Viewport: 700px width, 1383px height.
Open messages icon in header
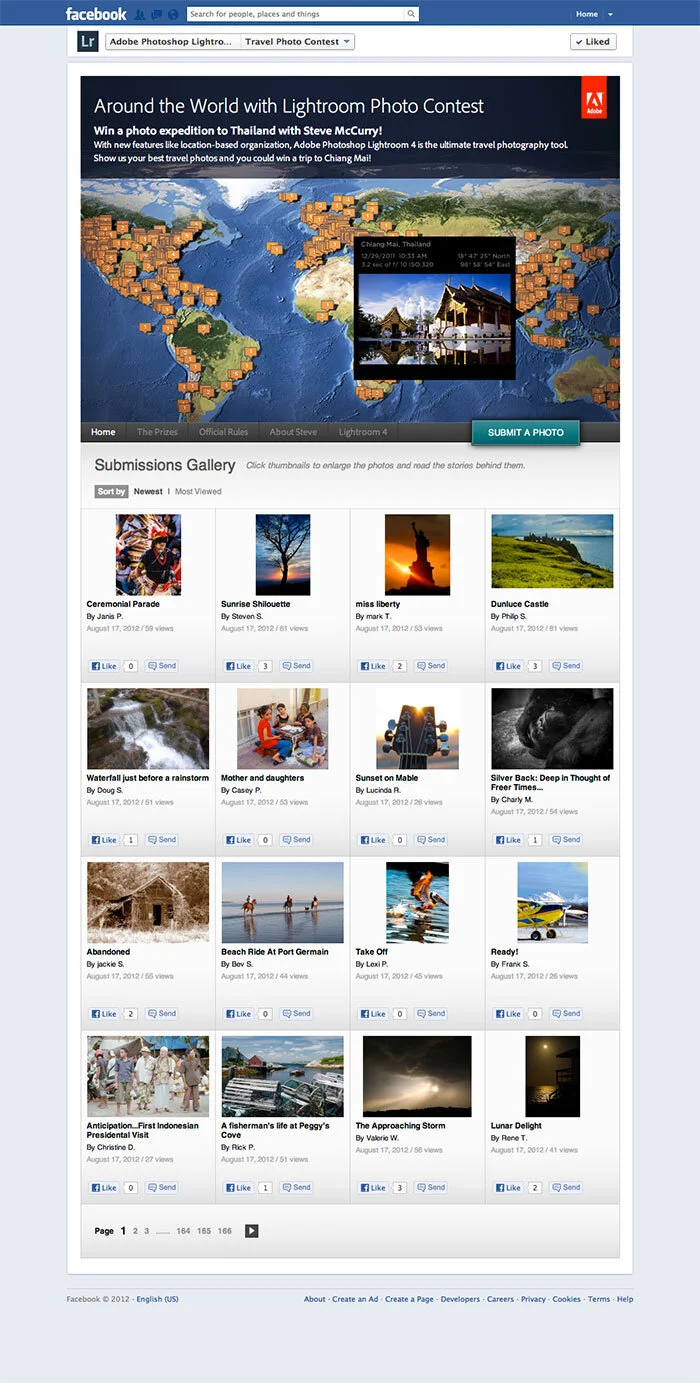coord(156,14)
